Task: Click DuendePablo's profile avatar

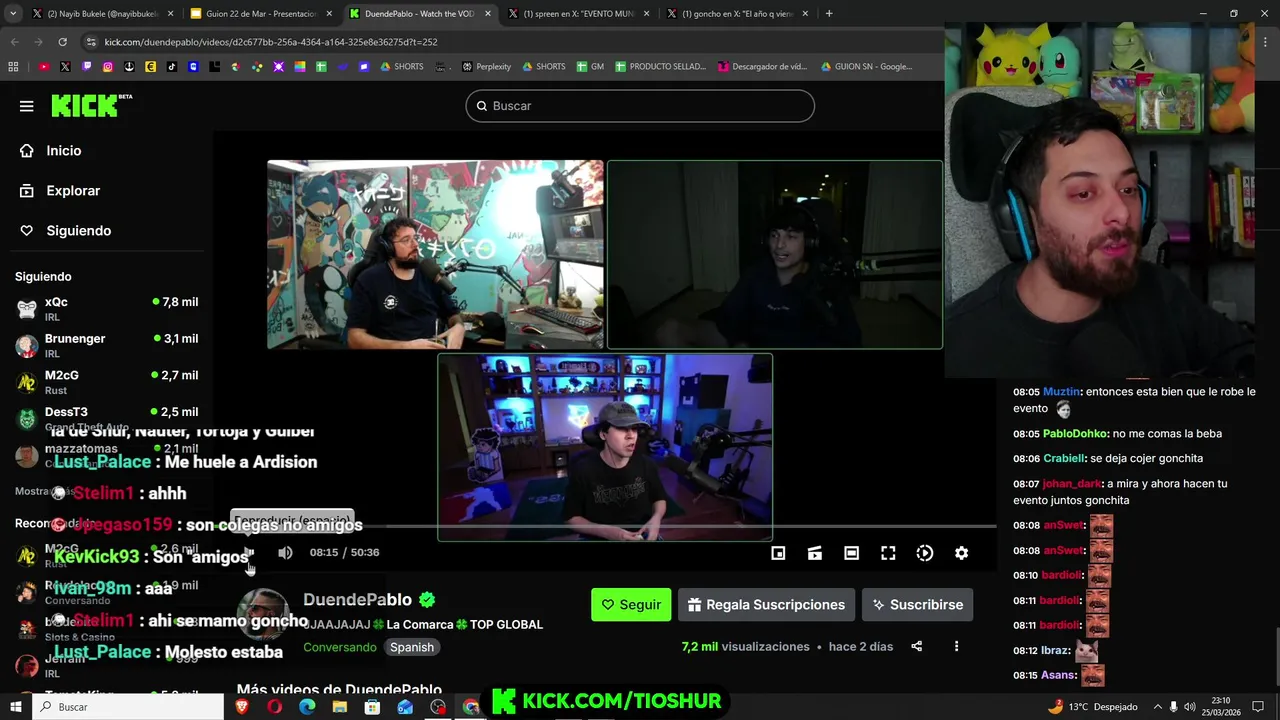Action: [264, 616]
